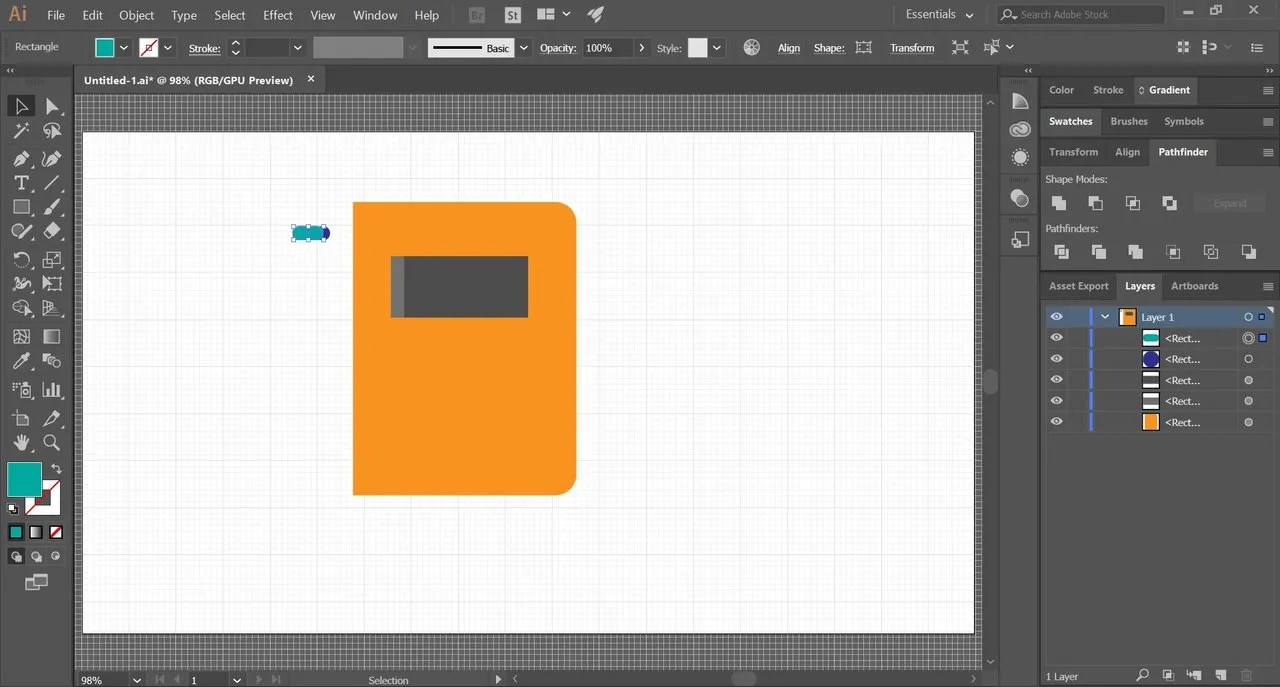Screen dimensions: 1280x687
Task: Open the Window menu
Action: [375, 15]
